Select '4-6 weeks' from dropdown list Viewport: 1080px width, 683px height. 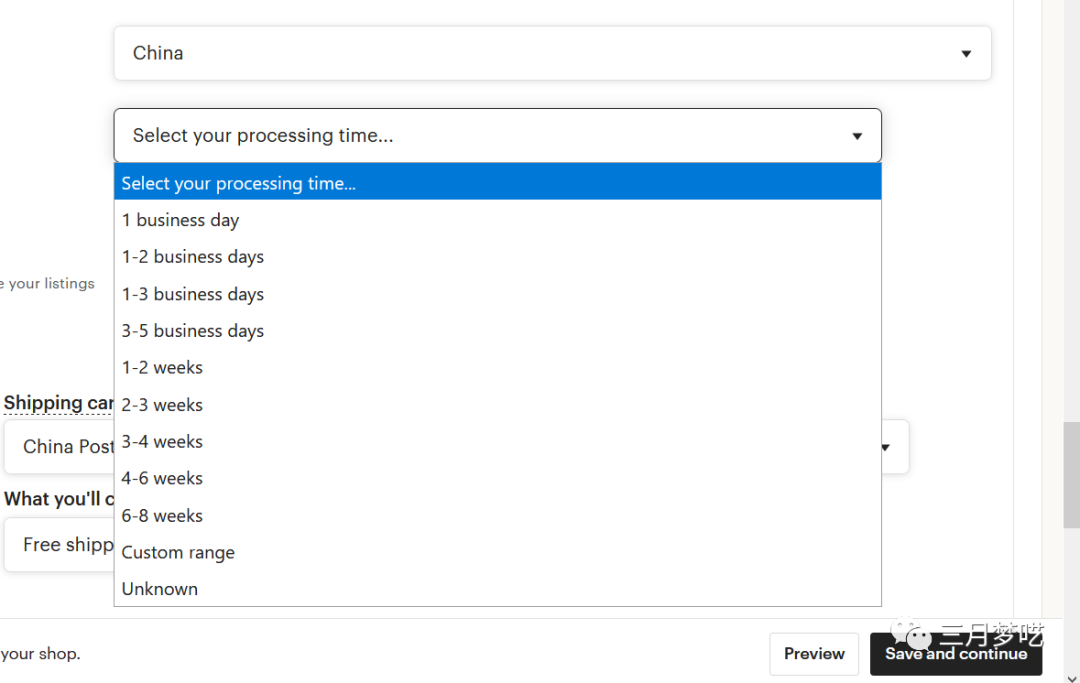point(162,479)
